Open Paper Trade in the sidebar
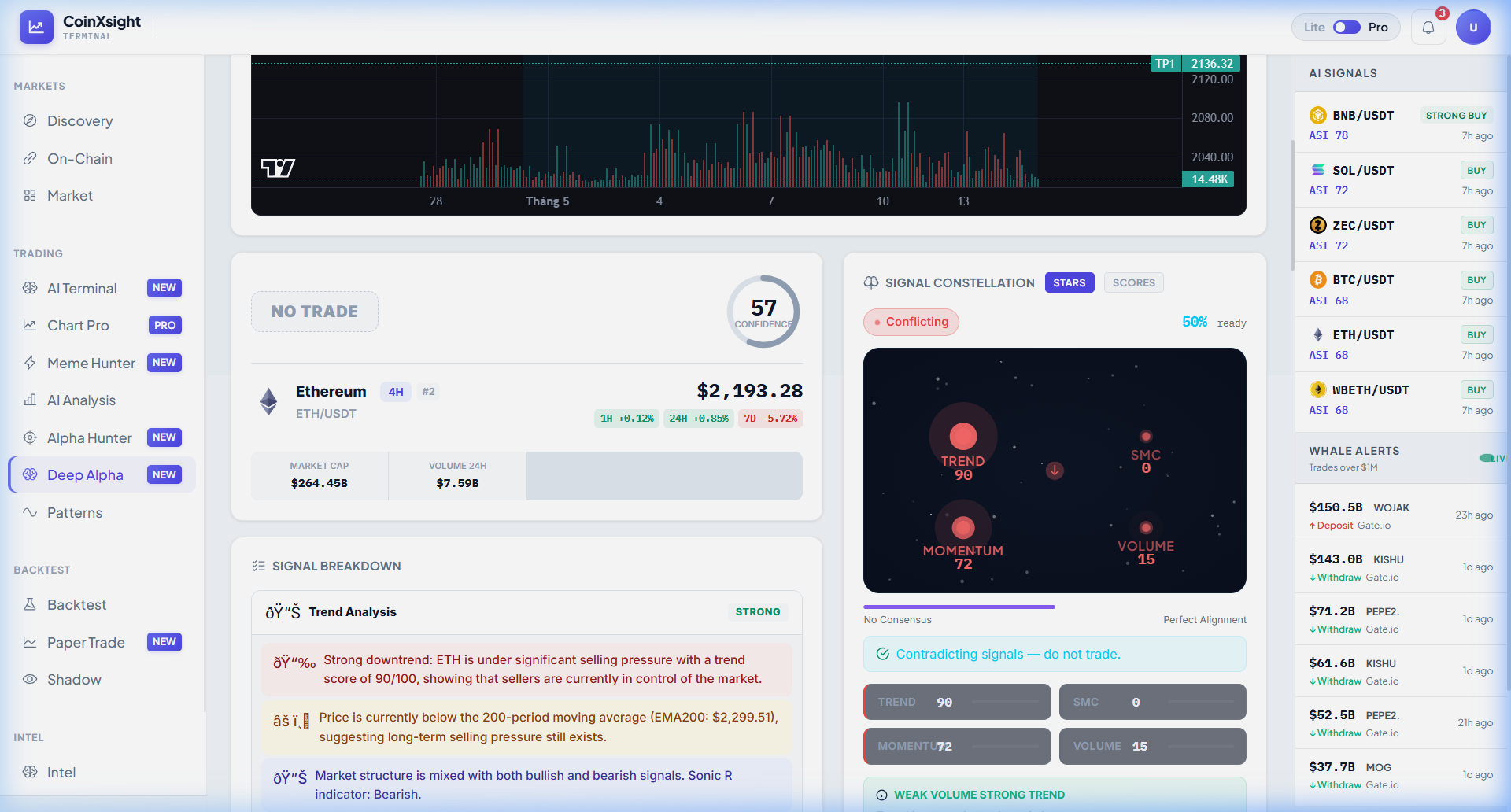The width and height of the screenshot is (1511, 812). click(102, 642)
